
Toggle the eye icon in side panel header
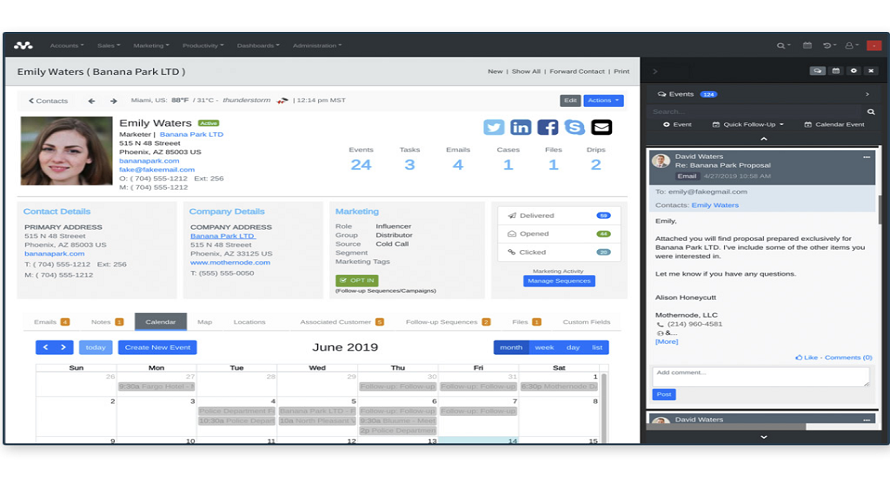tap(853, 71)
